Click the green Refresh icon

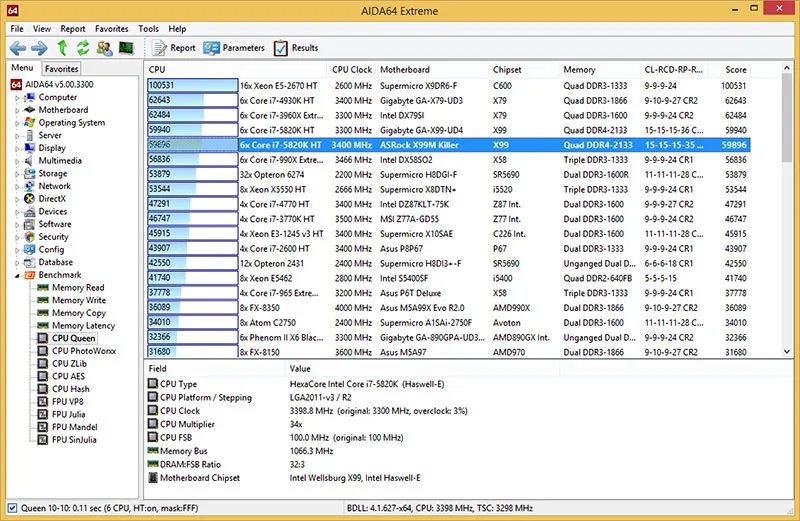click(83, 48)
